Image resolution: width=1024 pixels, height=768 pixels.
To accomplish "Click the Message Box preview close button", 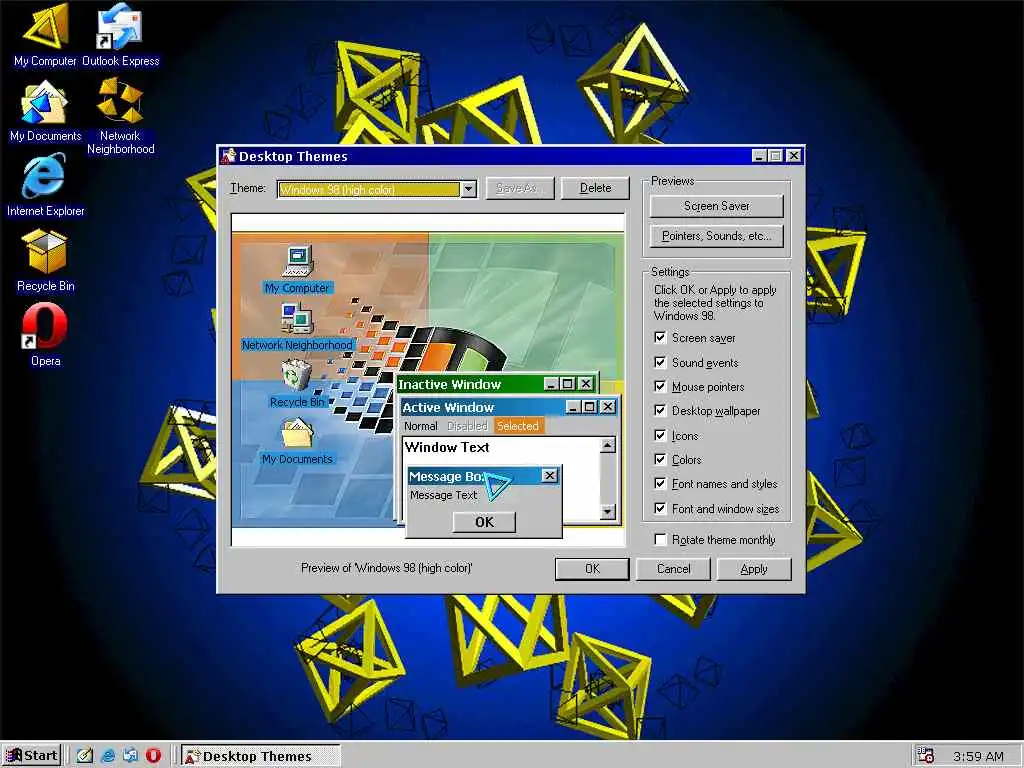I will 550,475.
